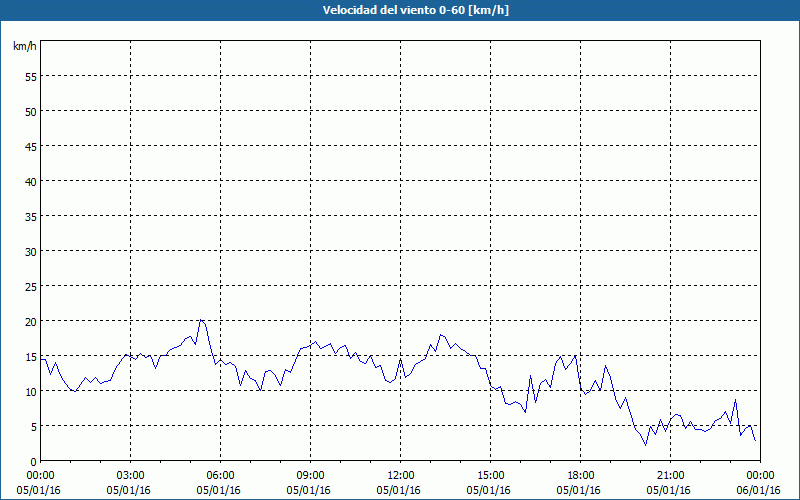Image resolution: width=800 pixels, height=500 pixels.
Task: Click the y-axis value 5
Action: point(34,427)
